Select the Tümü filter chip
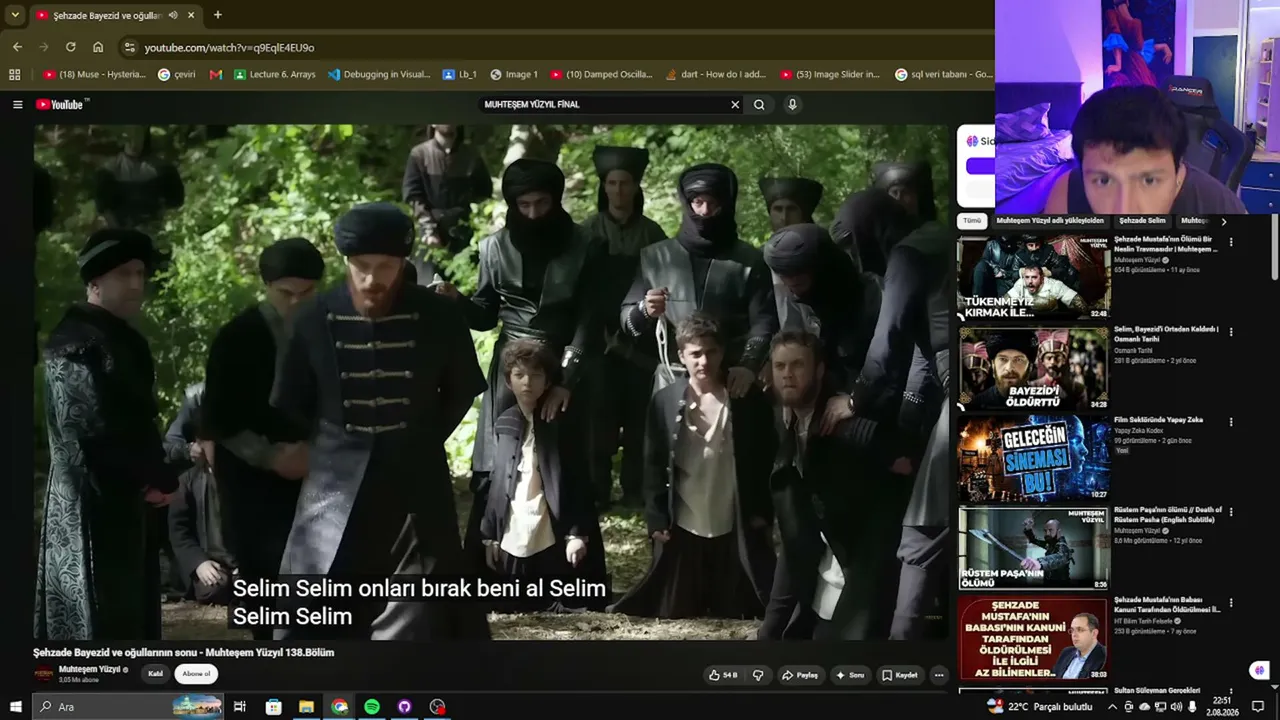 (972, 221)
